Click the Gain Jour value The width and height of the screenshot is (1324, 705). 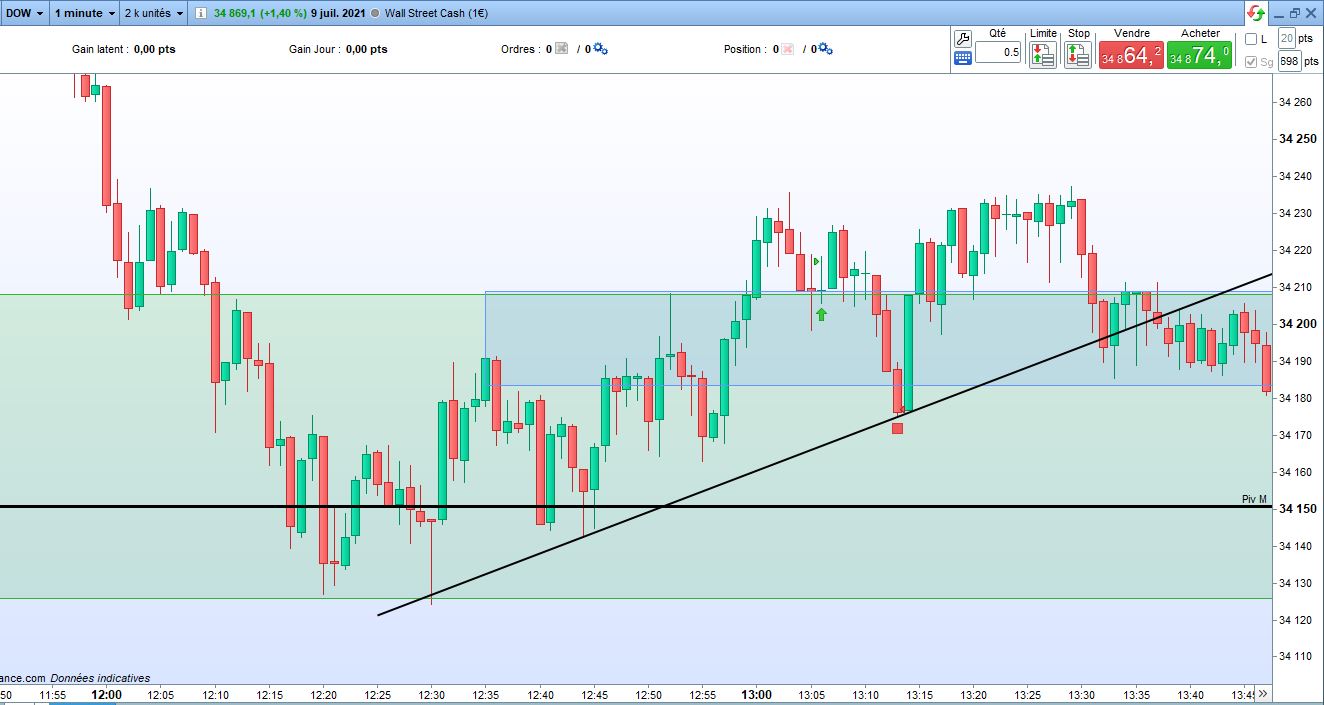(x=366, y=49)
